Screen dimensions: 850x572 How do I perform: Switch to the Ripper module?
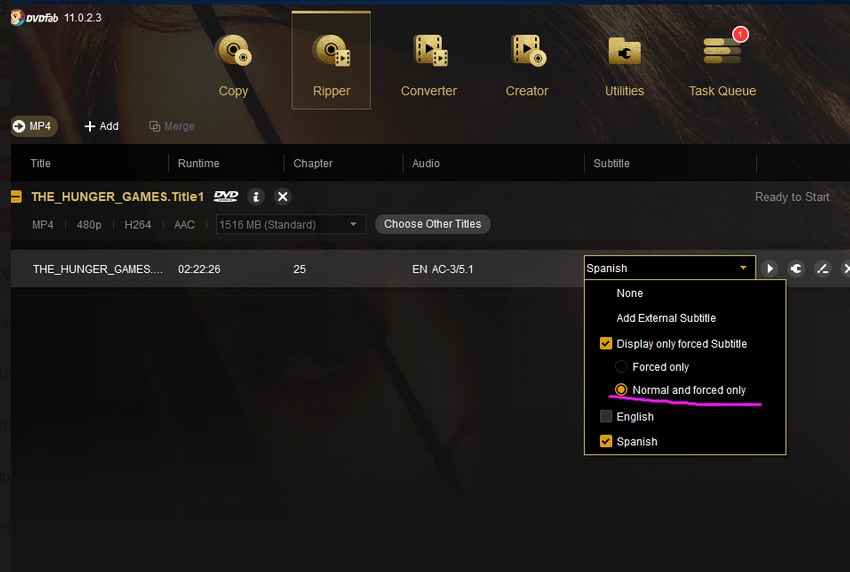(x=331, y=61)
